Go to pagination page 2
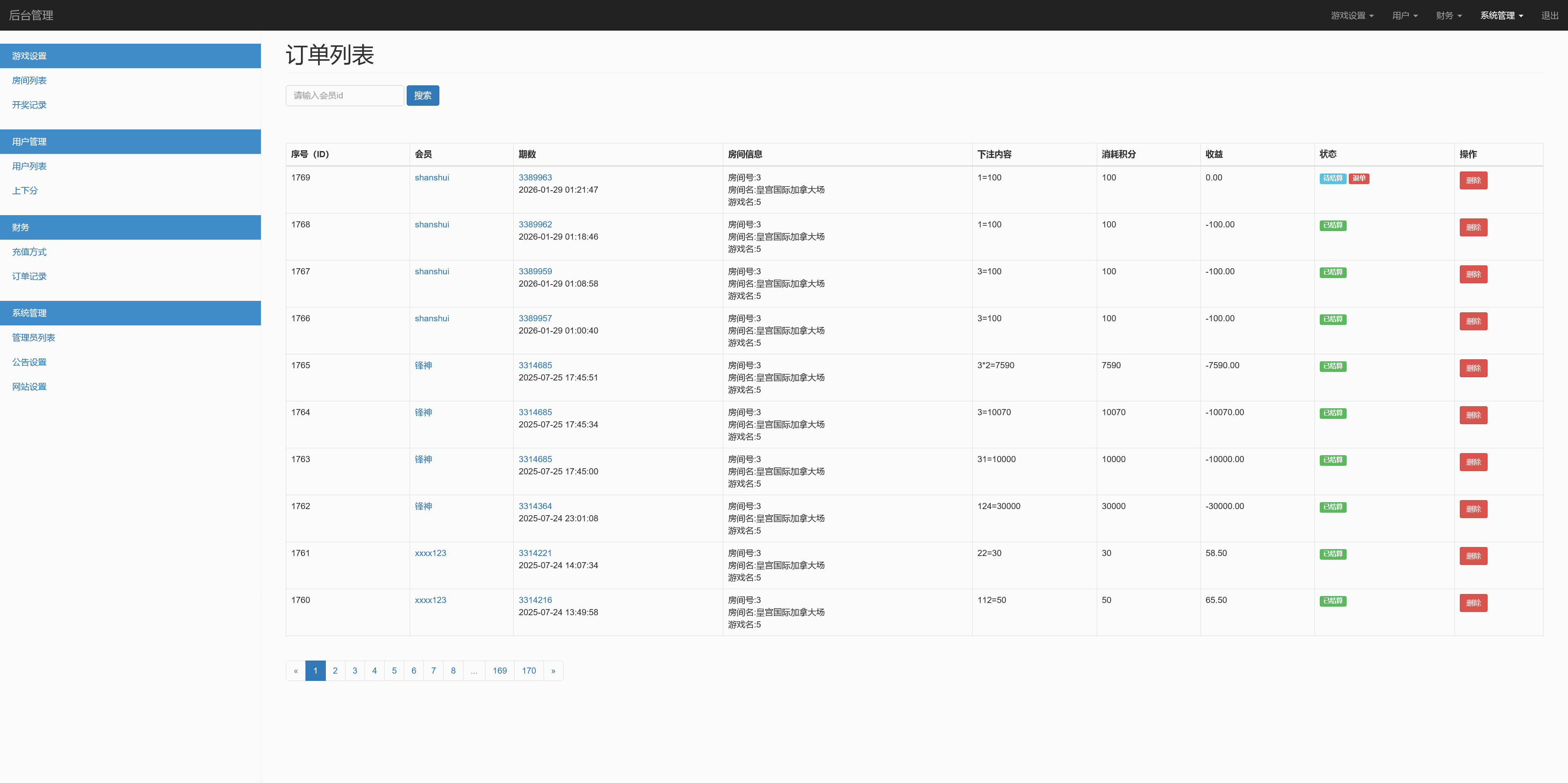Viewport: 1568px width, 783px height. coord(335,670)
